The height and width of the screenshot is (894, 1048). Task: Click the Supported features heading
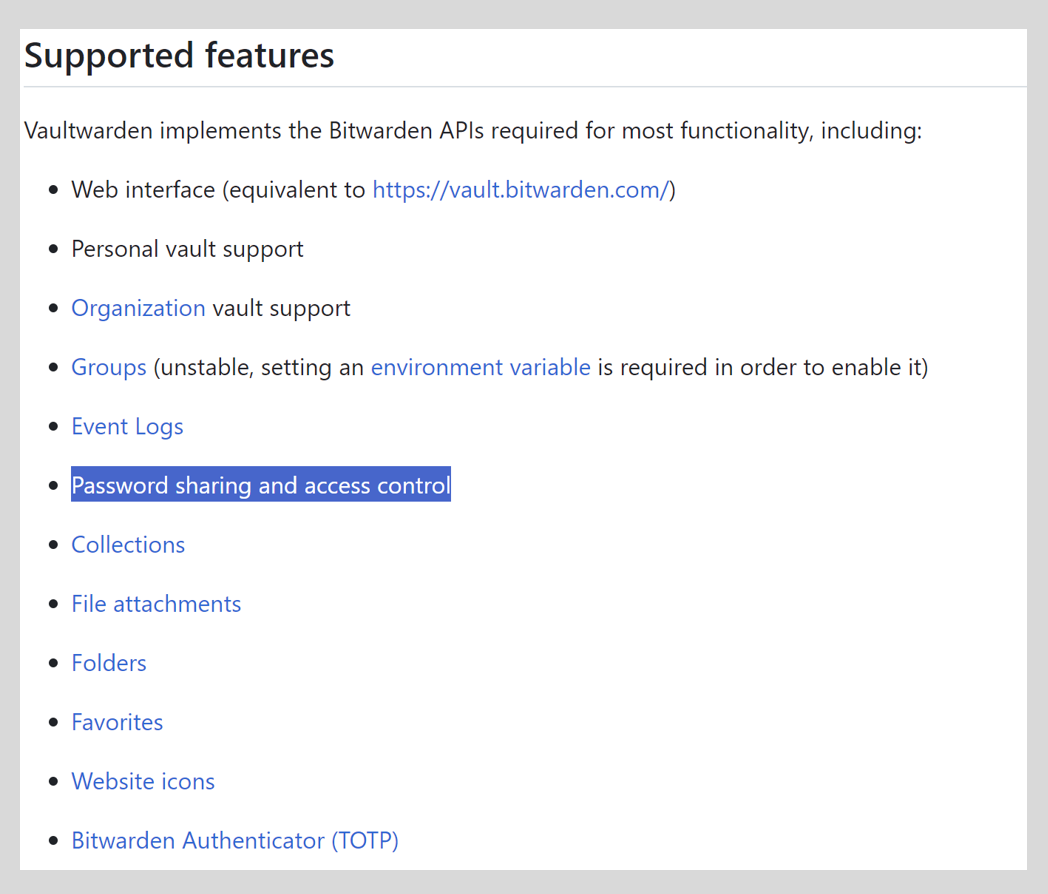click(179, 55)
